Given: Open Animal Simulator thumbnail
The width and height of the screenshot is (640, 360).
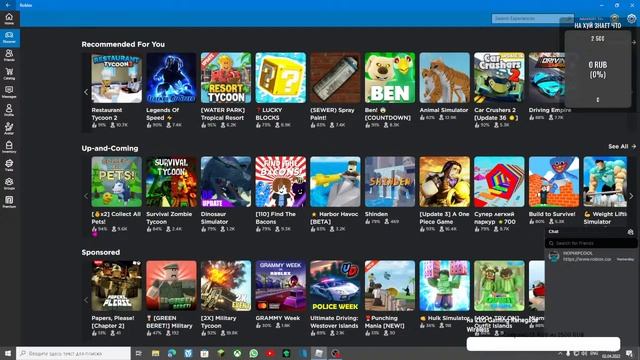Looking at the screenshot, I should pos(444,78).
